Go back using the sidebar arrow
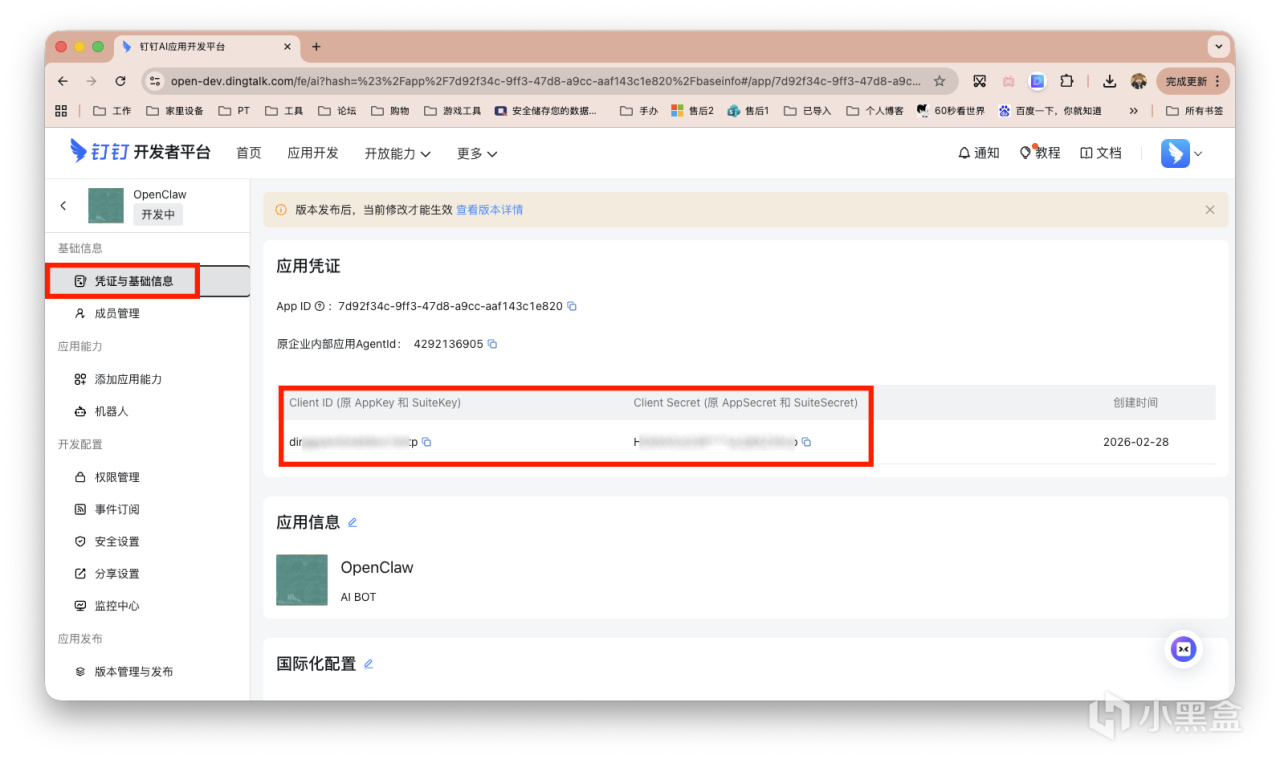The height and width of the screenshot is (760, 1280). coord(63,205)
